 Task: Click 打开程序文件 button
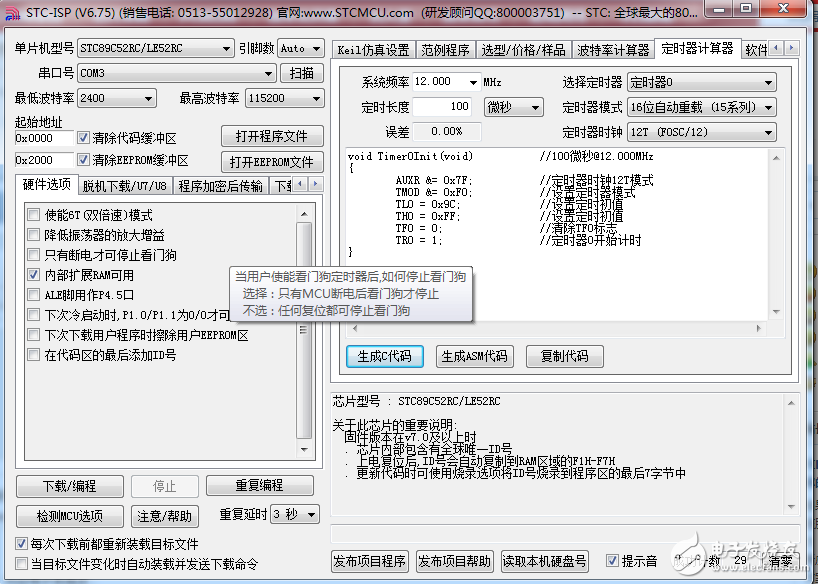[x=272, y=136]
